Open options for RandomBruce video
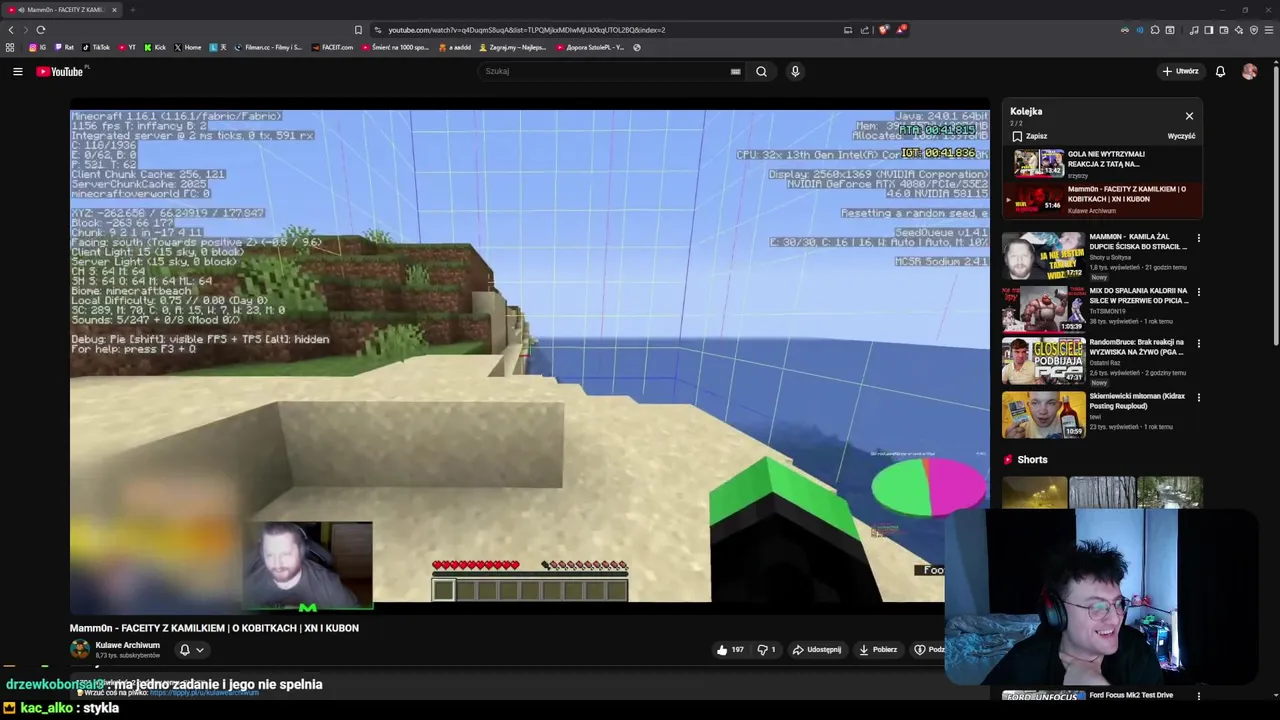1280x720 pixels. pos(1198,343)
